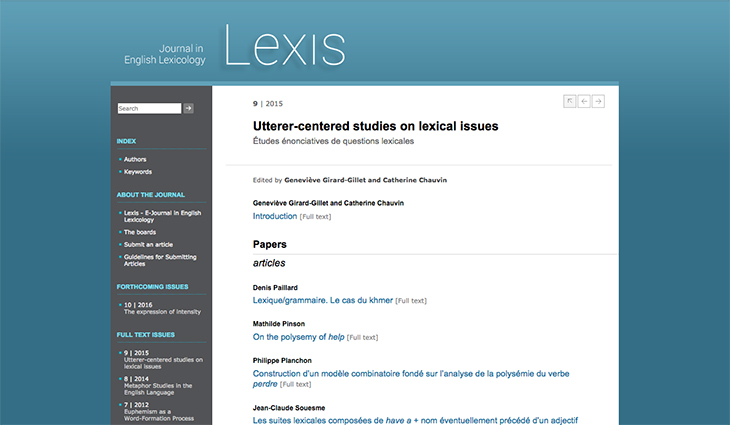Open issue 8 | 2014 Metaphor Studies
730x425 pixels.
tap(158, 385)
